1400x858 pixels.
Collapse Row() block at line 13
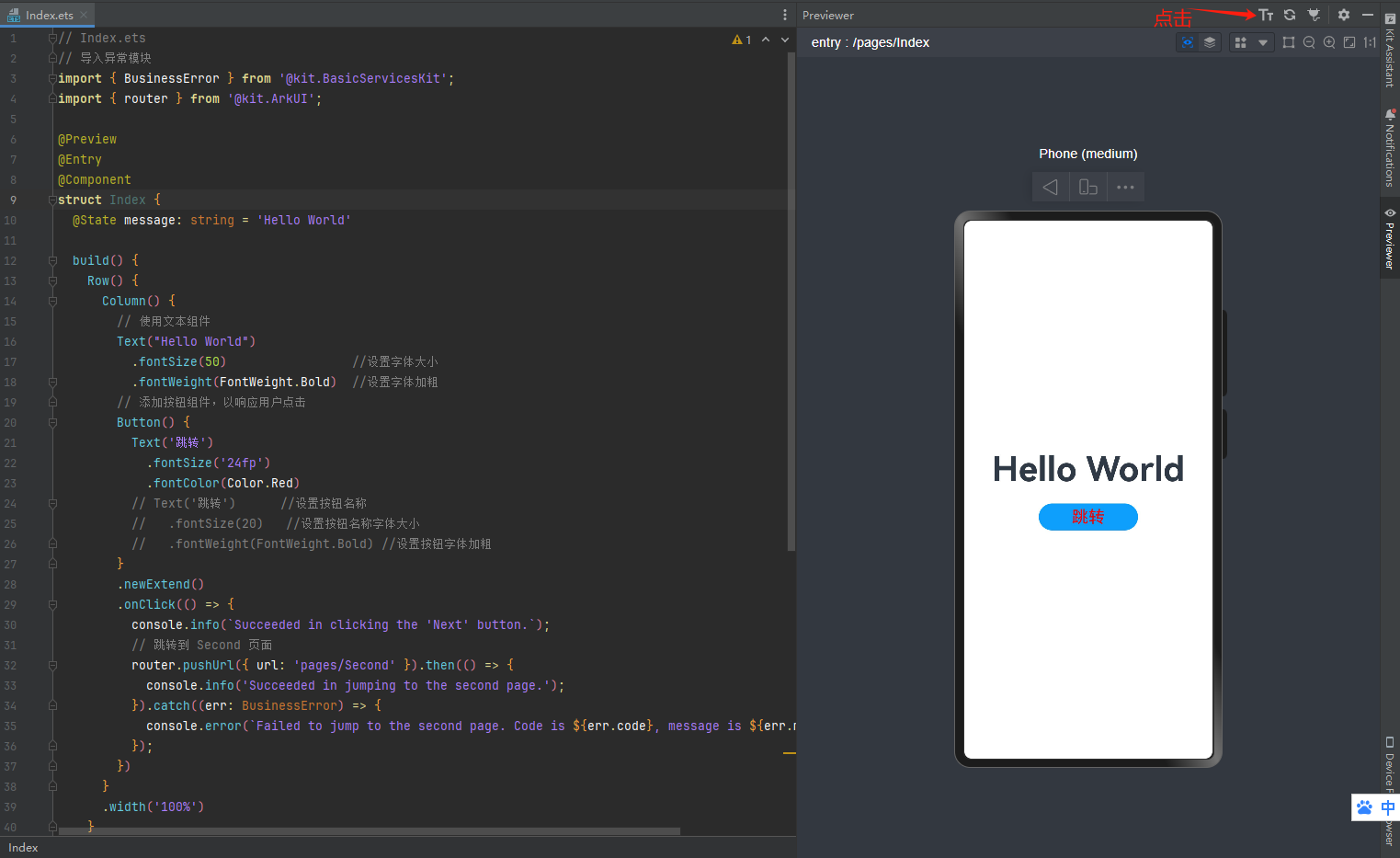tap(52, 280)
